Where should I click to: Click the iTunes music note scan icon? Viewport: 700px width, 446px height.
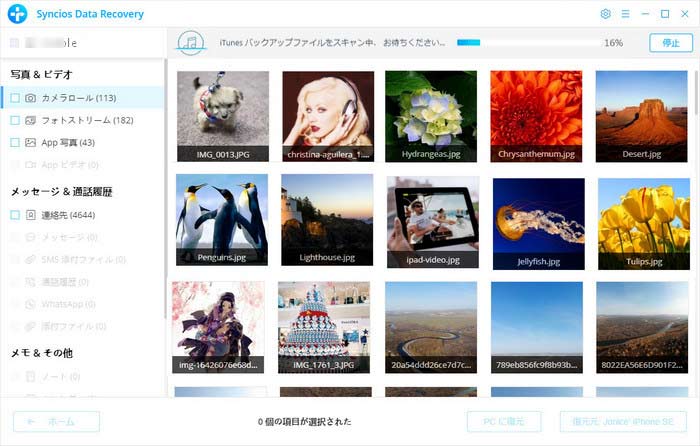pos(191,43)
